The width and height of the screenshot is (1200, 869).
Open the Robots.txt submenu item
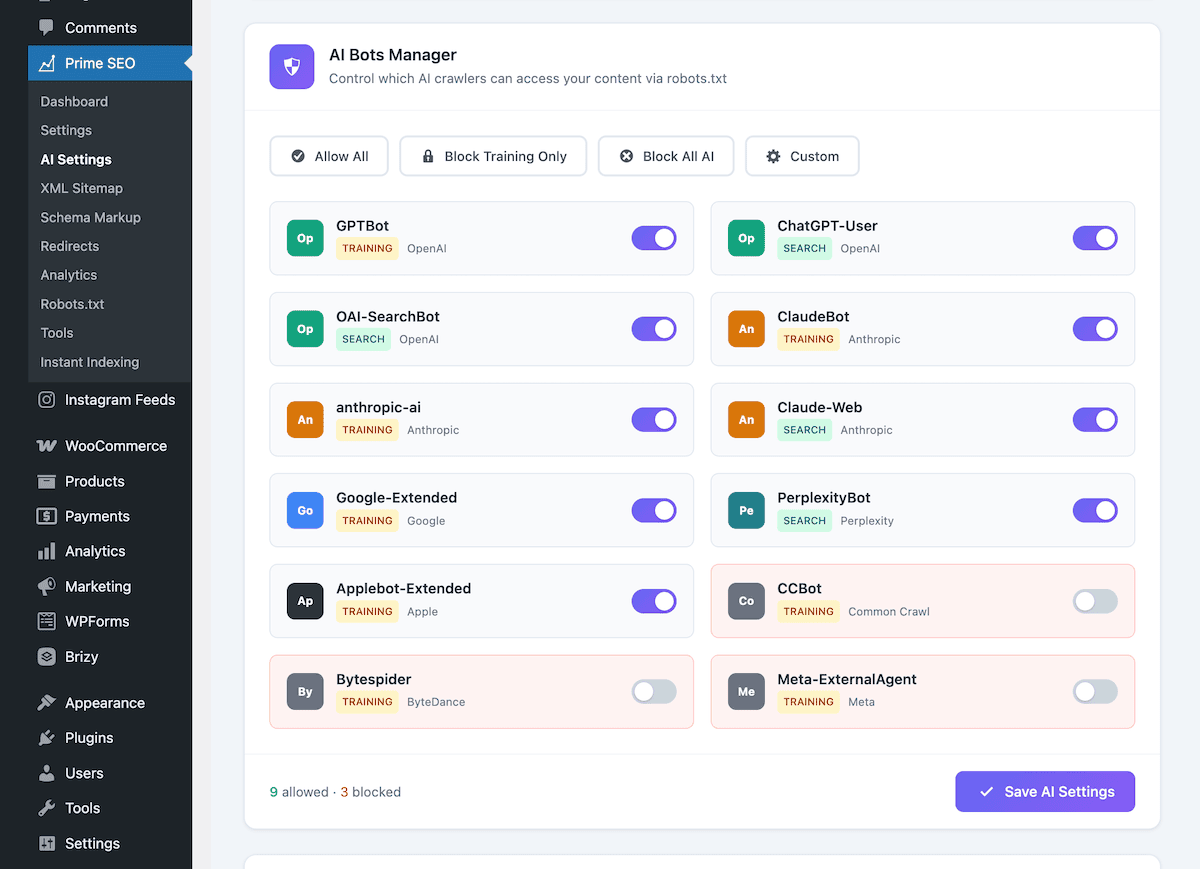click(x=73, y=305)
